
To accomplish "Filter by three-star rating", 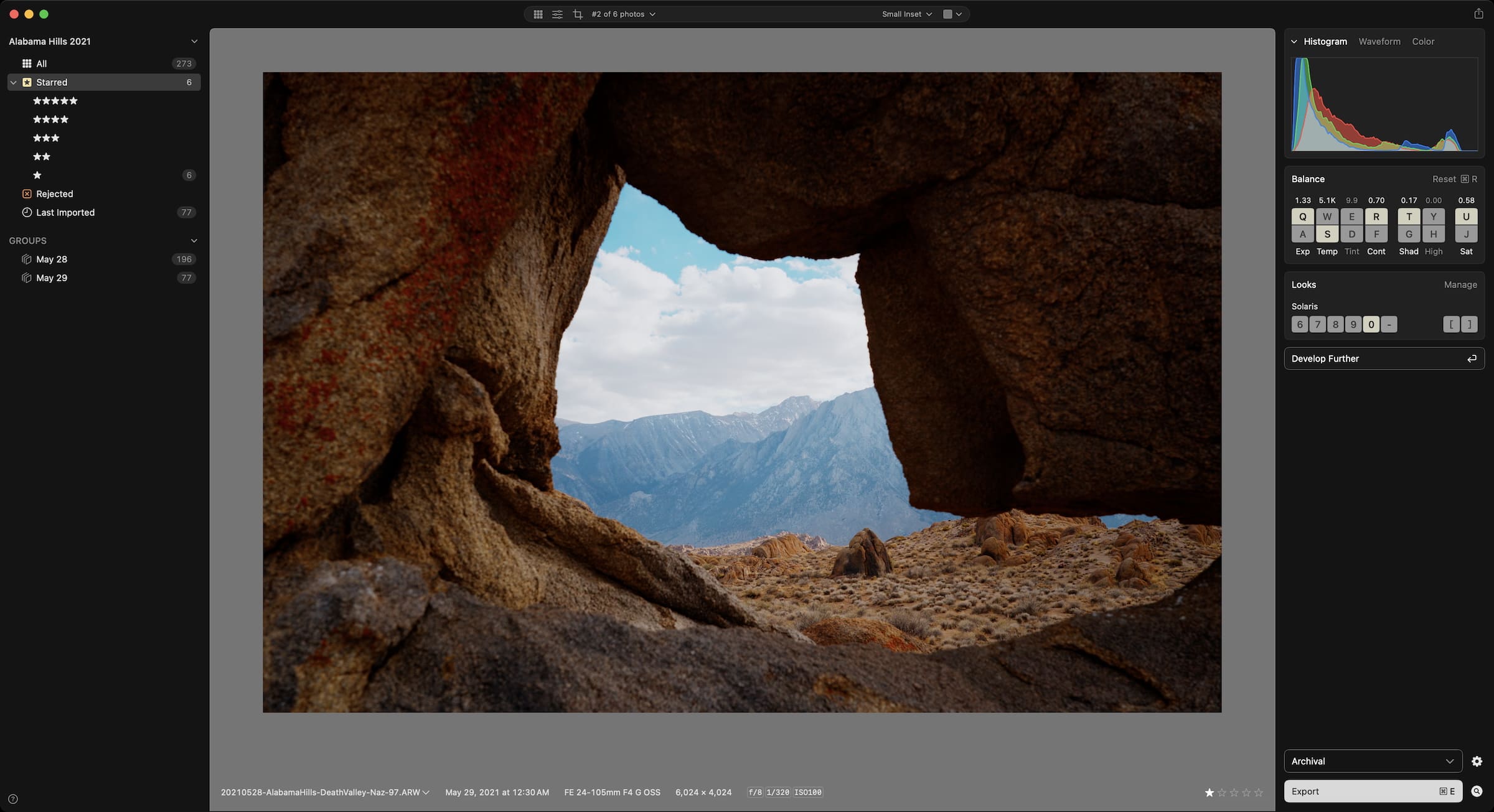I will pyautogui.click(x=46, y=138).
